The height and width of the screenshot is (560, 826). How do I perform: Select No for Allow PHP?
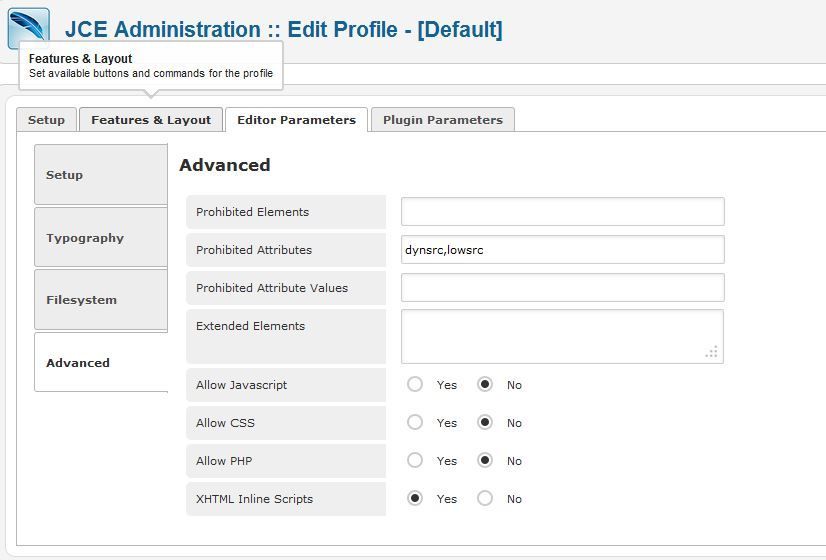[485, 460]
